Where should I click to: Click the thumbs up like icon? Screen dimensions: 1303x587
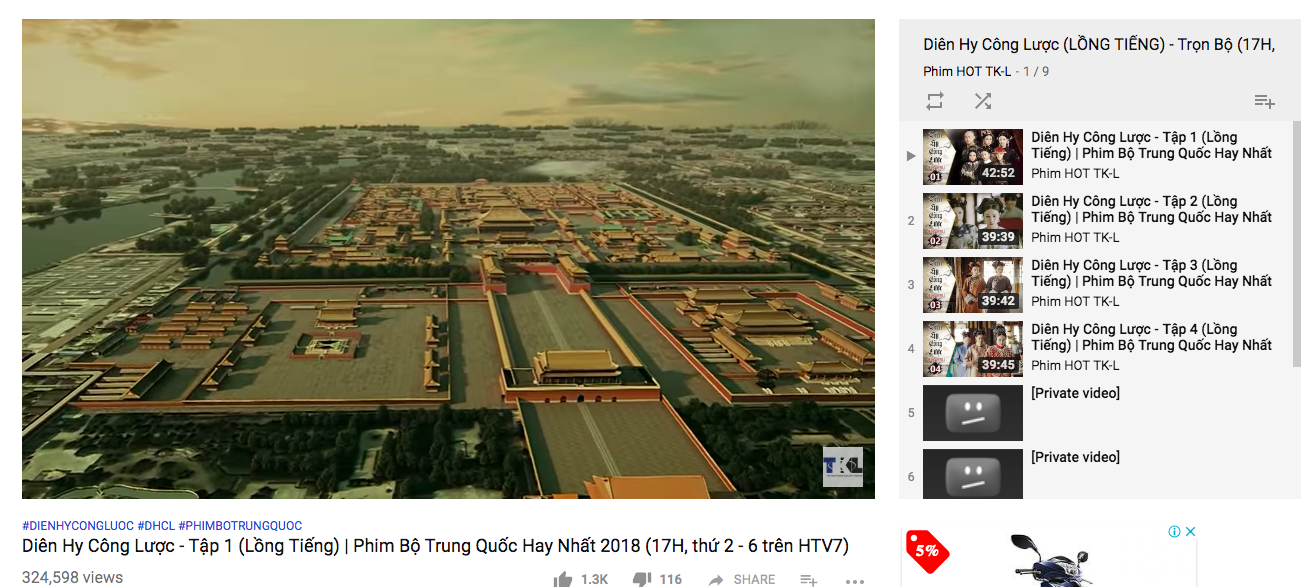[x=563, y=579]
